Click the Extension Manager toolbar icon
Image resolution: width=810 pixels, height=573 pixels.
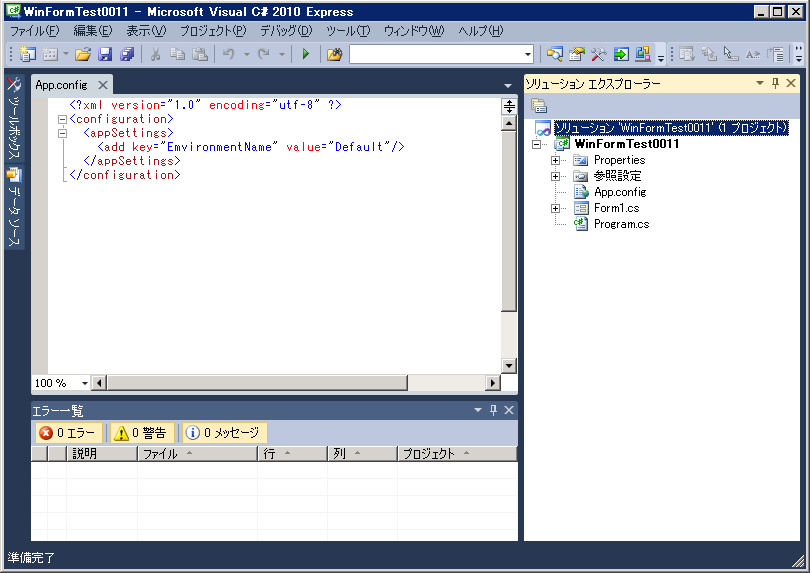click(x=643, y=54)
